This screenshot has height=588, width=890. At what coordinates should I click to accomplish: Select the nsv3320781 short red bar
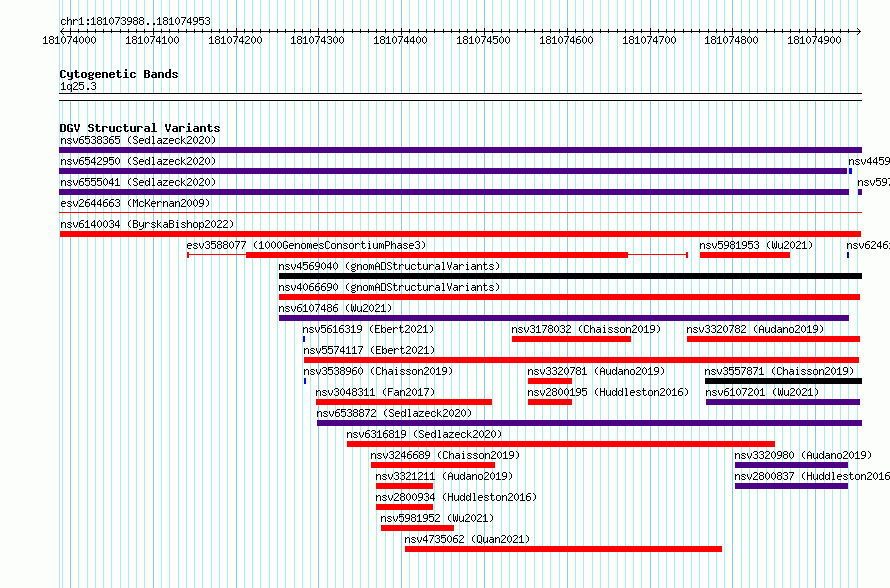(x=549, y=381)
